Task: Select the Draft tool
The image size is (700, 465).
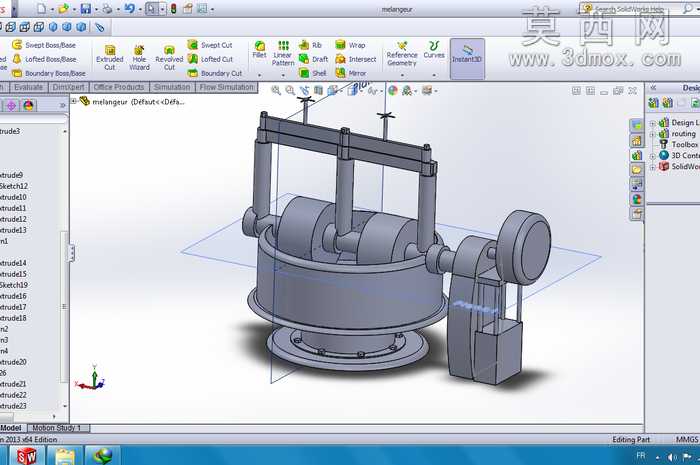Action: point(313,59)
